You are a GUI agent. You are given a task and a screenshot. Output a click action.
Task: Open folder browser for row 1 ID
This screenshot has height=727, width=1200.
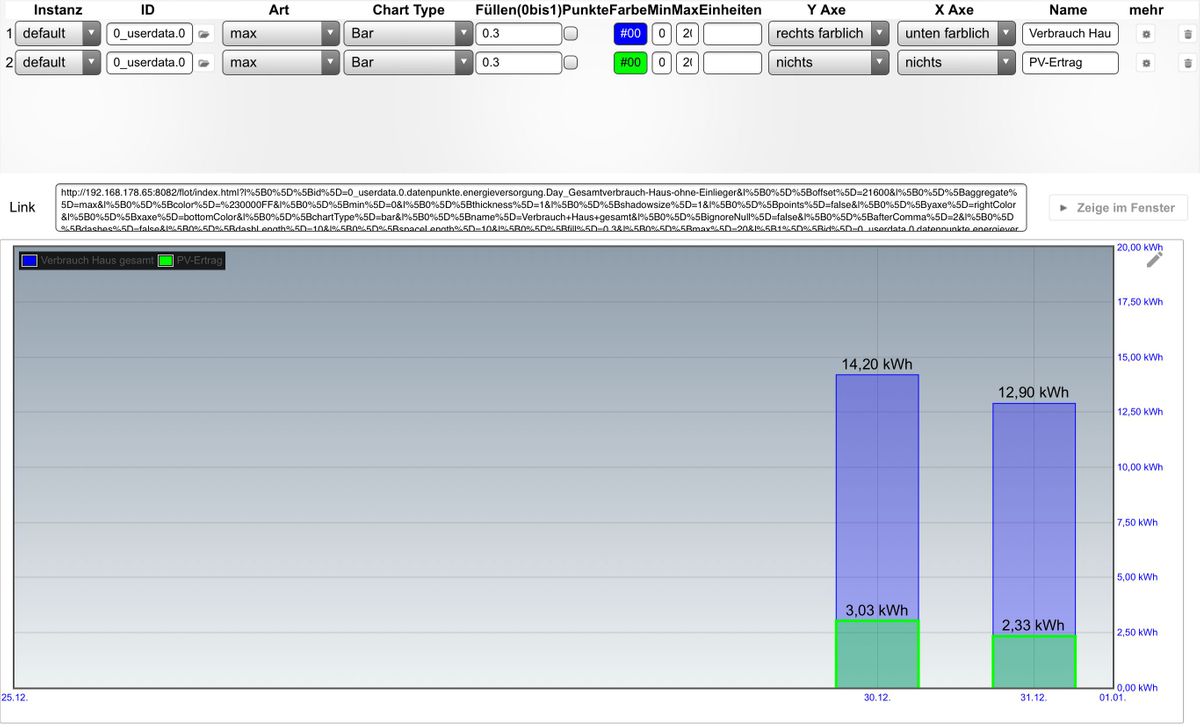[204, 33]
